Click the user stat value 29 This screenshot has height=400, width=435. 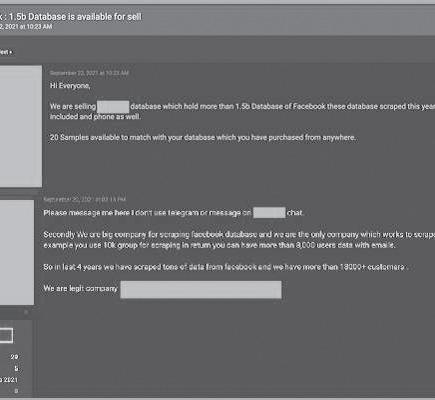coord(14,357)
